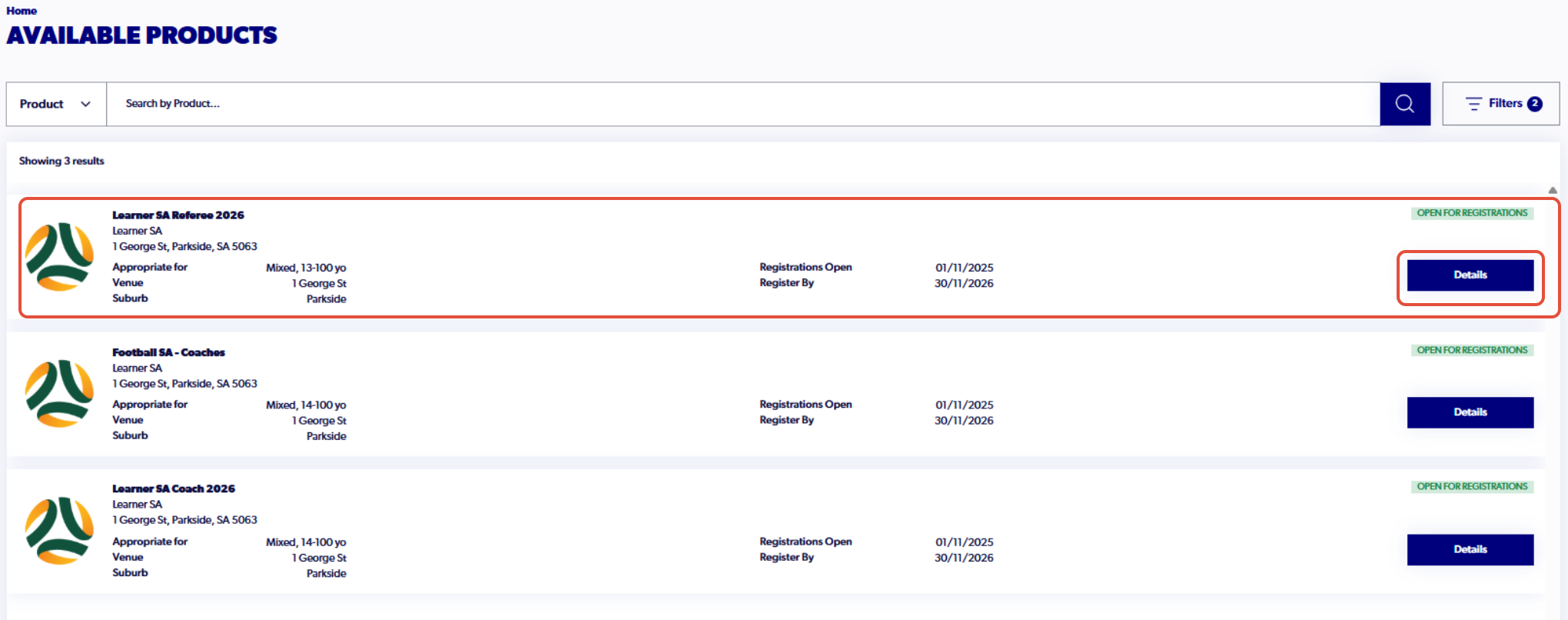Click the Learner SA Coach 2026 logo
Viewport: 1568px width, 620px height.
pos(59,531)
